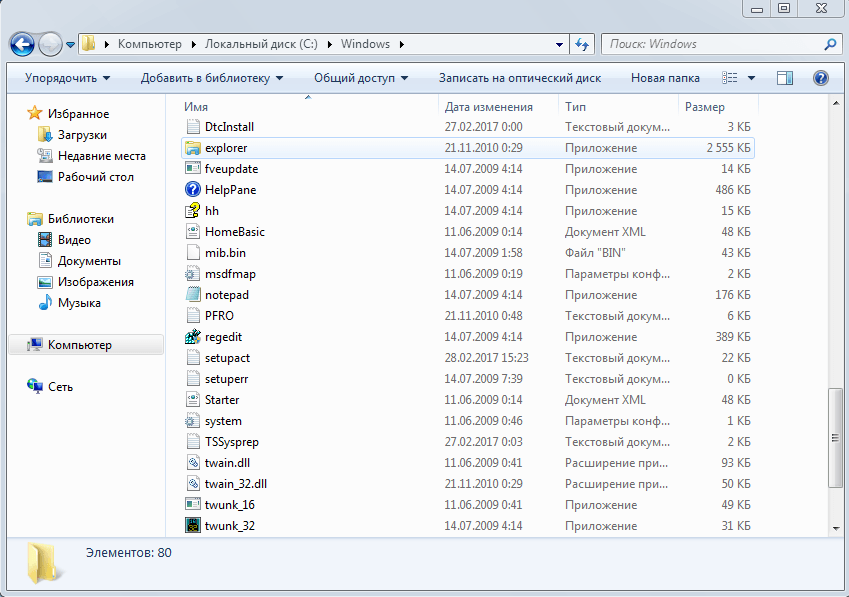The height and width of the screenshot is (597, 849).
Task: Toggle the preview pane icon
Action: pyautogui.click(x=785, y=78)
